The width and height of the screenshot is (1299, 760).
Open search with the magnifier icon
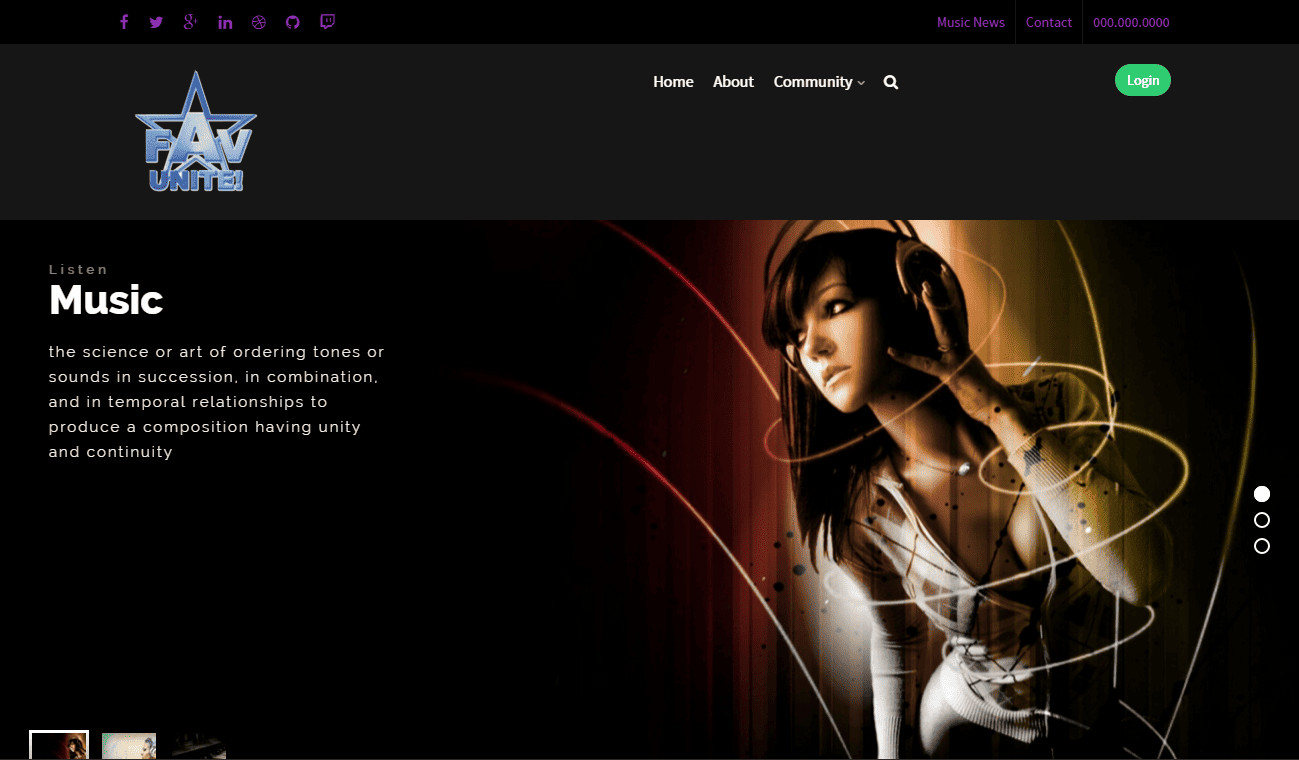point(891,82)
